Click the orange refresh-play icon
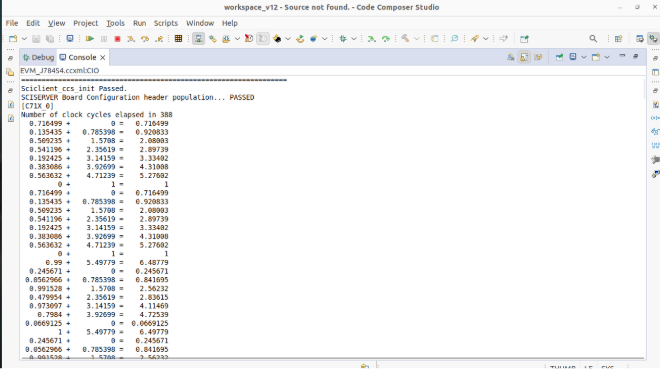The height and width of the screenshot is (369, 660). tap(300, 39)
